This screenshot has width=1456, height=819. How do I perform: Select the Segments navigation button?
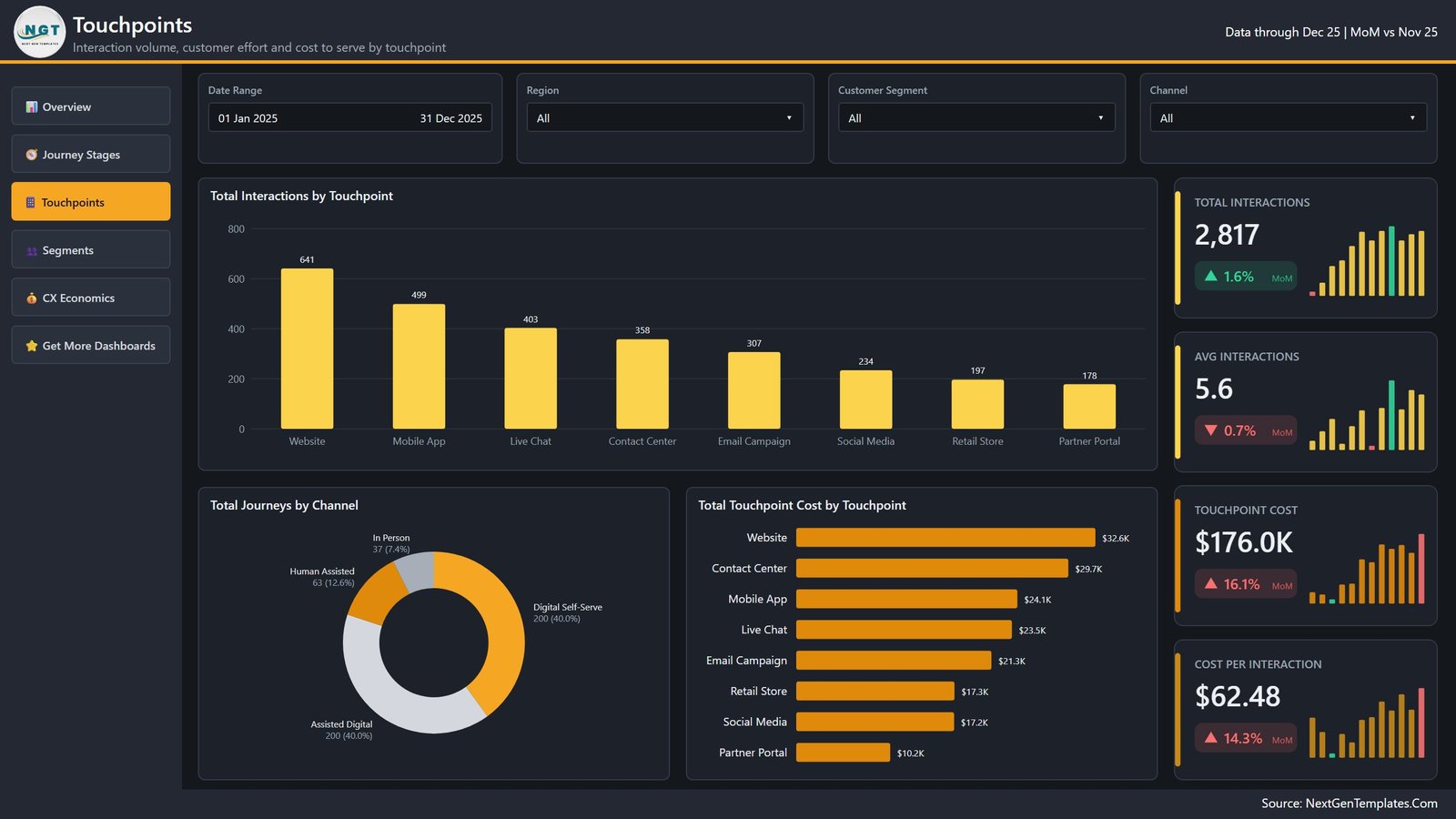click(91, 249)
